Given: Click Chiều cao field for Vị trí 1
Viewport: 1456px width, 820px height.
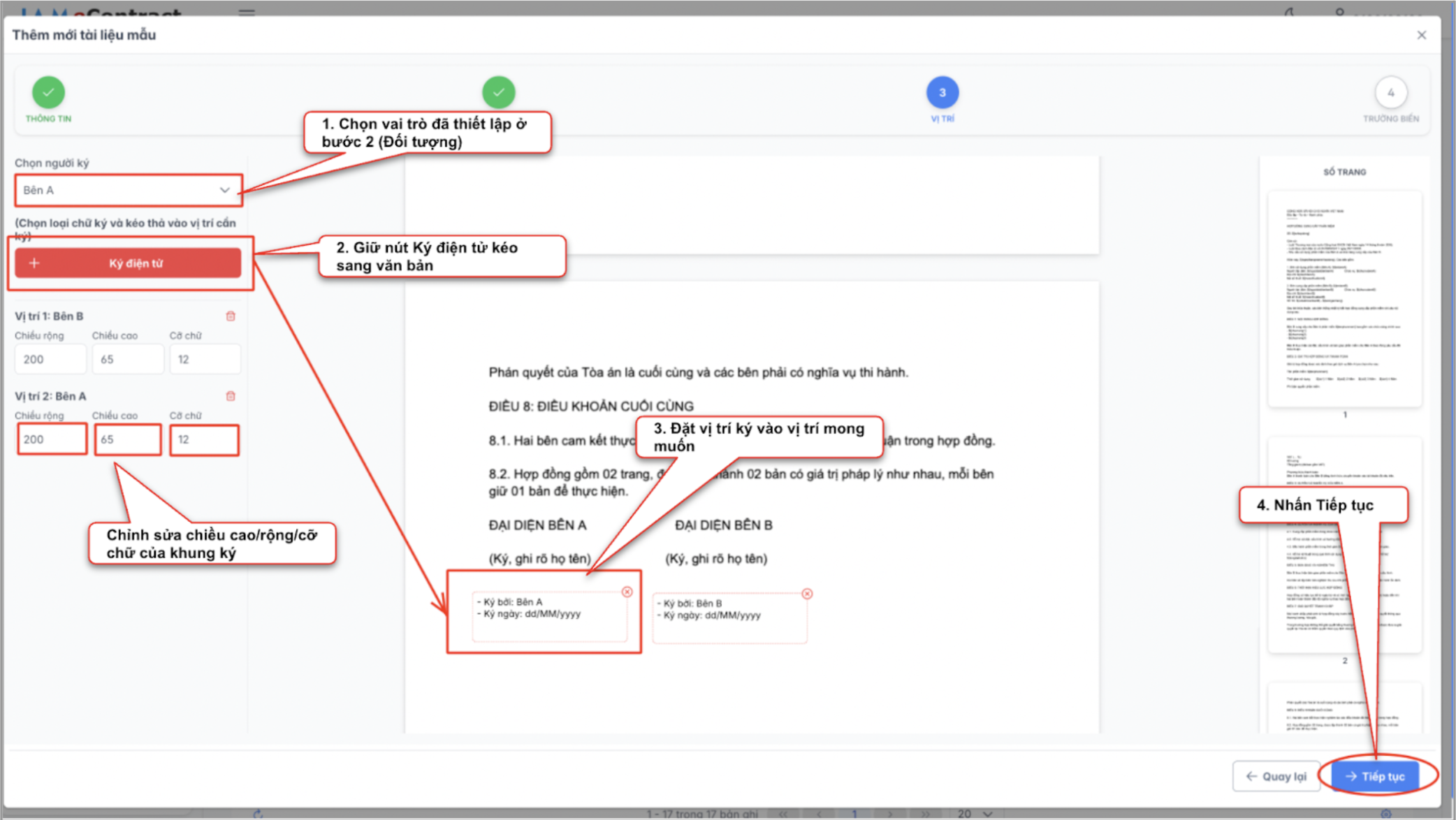Looking at the screenshot, I should pyautogui.click(x=127, y=360).
